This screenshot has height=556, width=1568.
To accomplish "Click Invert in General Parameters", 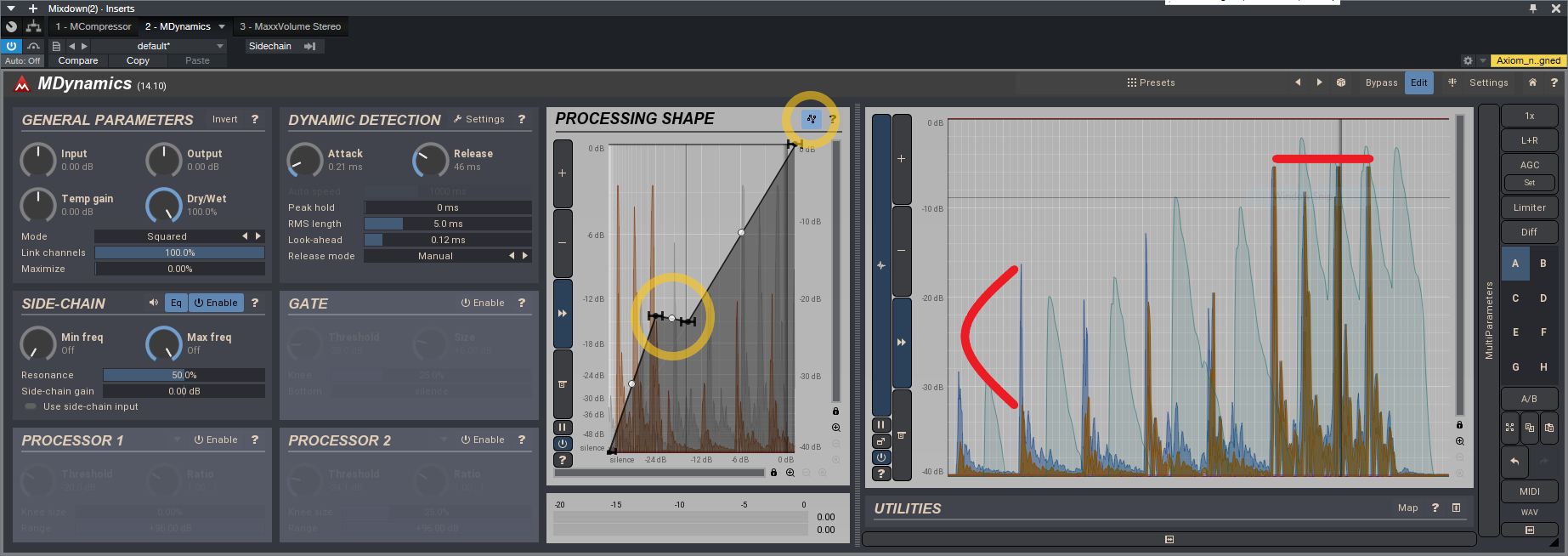I will 225,119.
